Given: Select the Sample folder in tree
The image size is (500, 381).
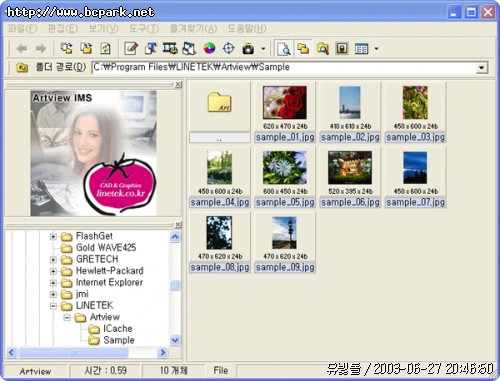Looking at the screenshot, I should click(x=119, y=340).
